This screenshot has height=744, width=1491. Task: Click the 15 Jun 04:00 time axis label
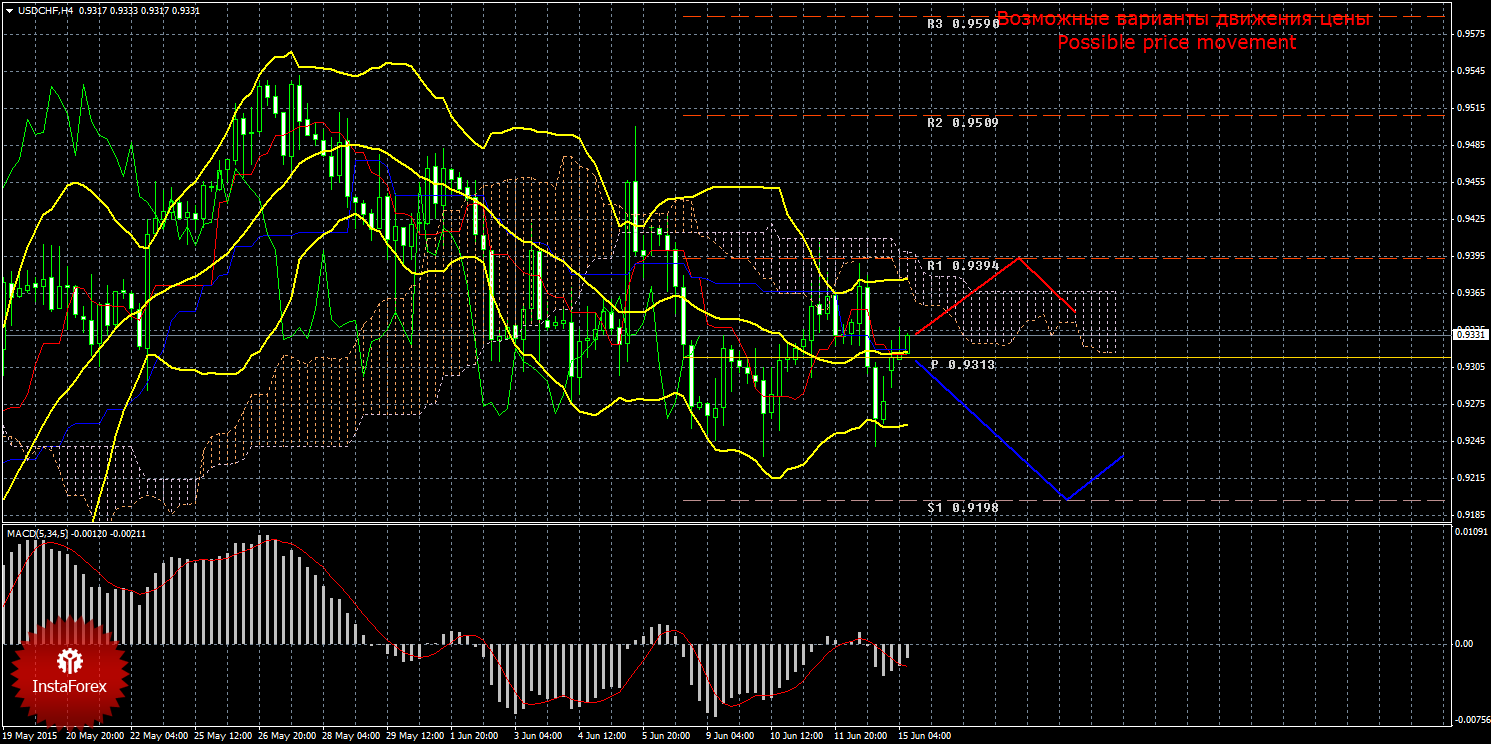click(925, 735)
